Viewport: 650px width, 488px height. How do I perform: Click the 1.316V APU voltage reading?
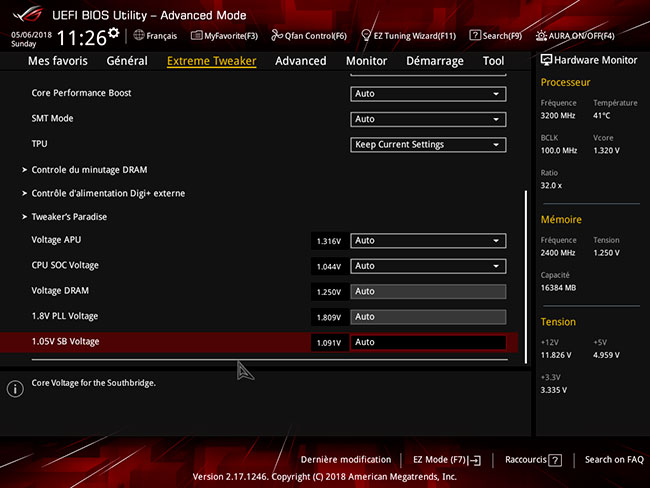coord(329,241)
